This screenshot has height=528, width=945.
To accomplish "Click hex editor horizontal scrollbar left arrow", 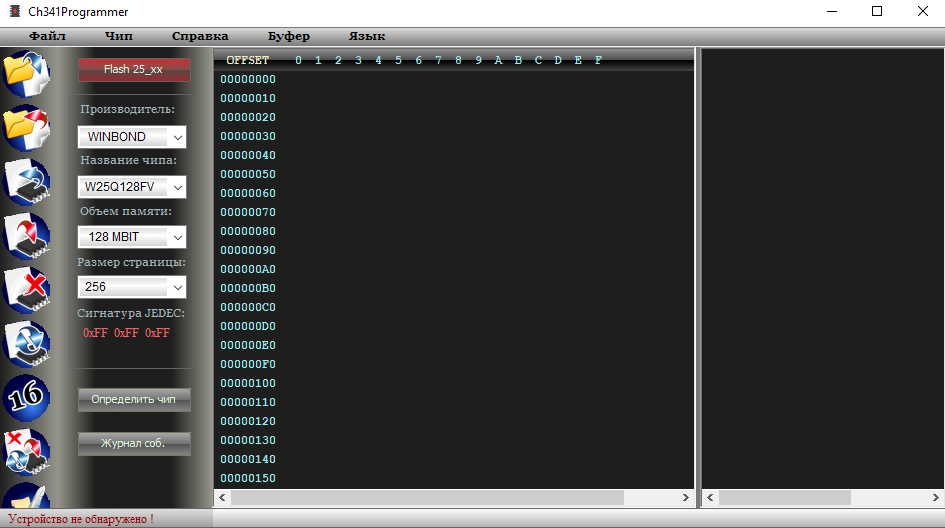I will click(x=222, y=497).
